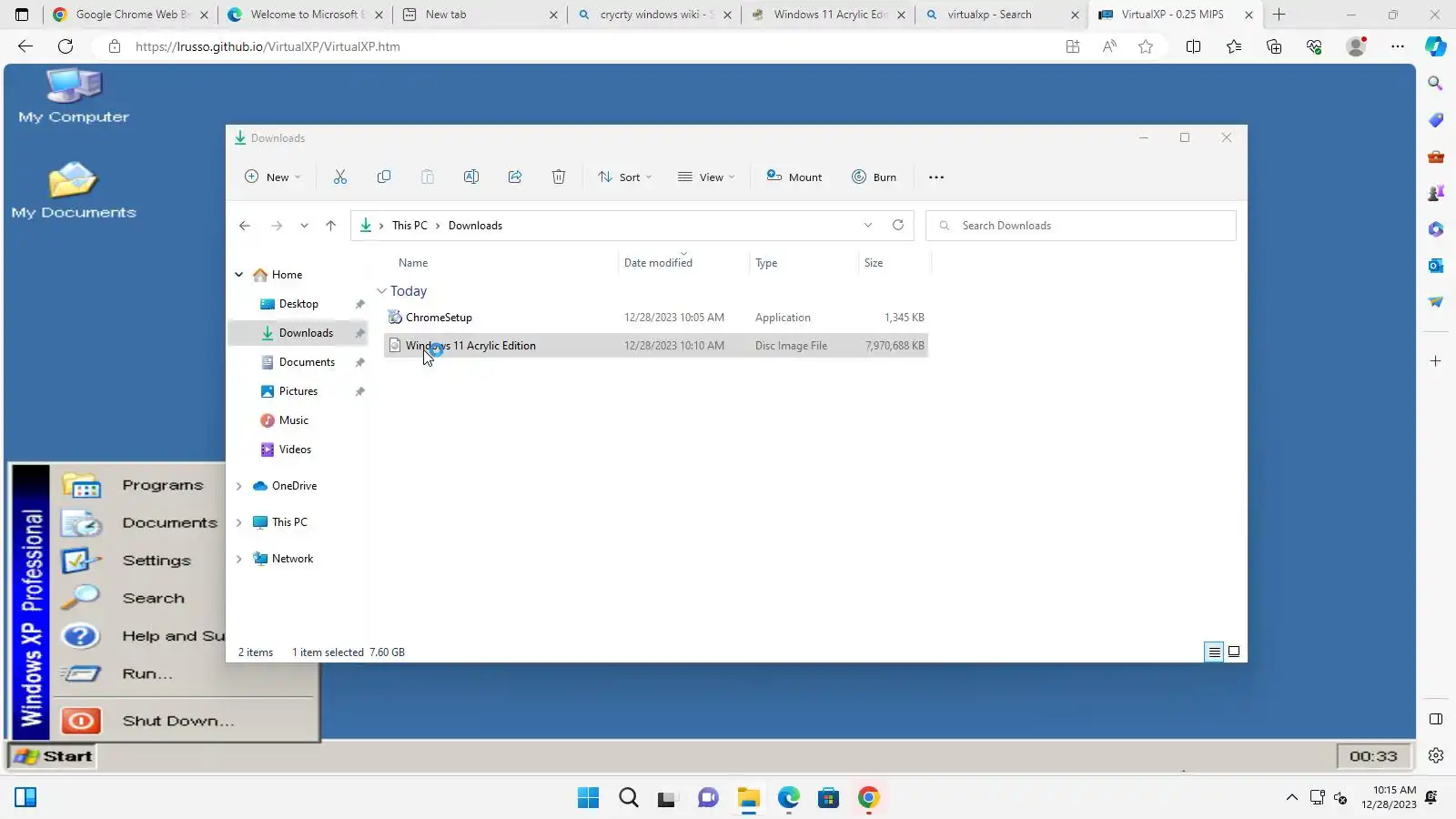
Task: Open Edge Settings and more menu
Action: pos(1398,46)
